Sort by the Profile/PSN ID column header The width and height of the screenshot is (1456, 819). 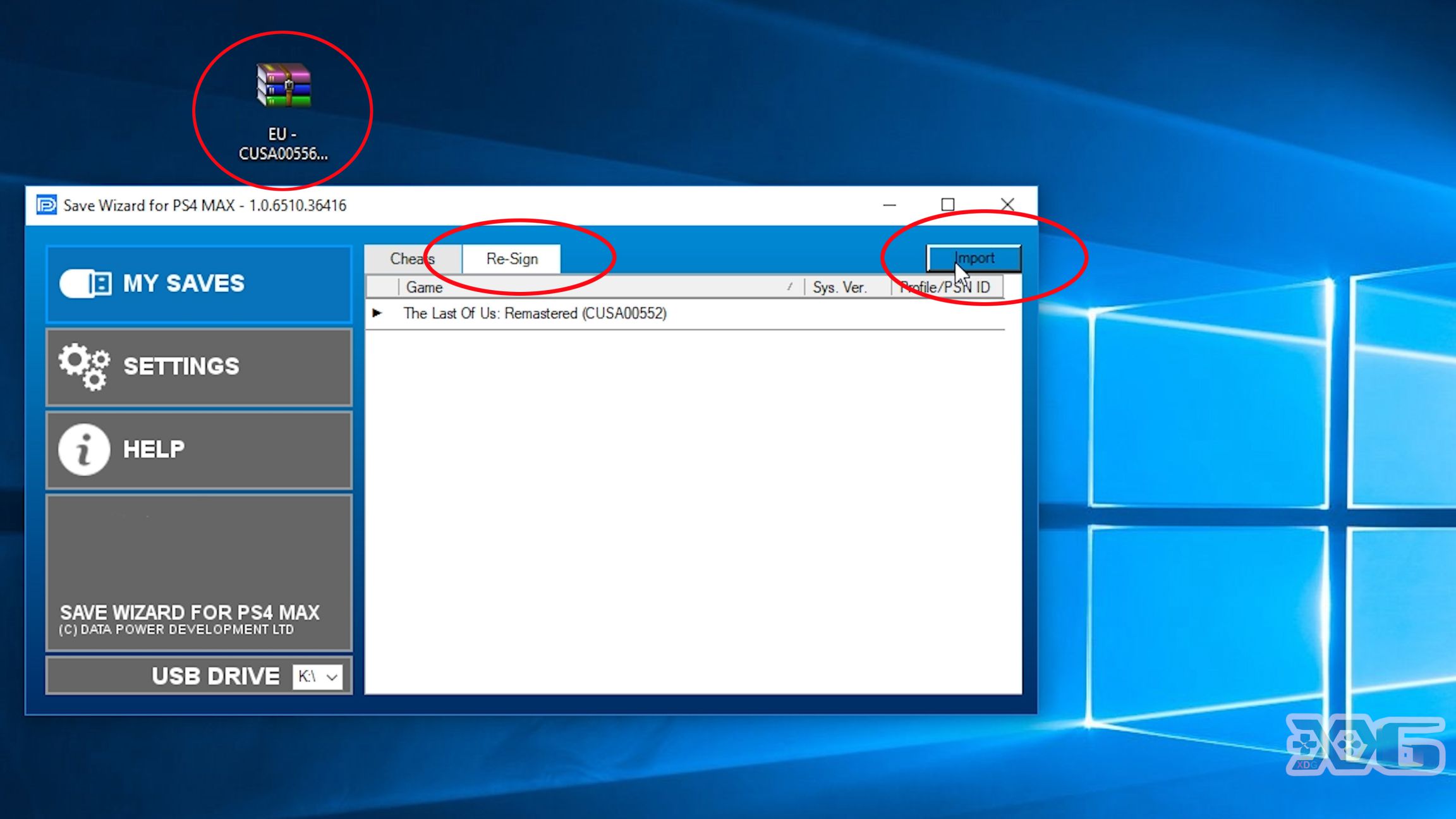(947, 287)
